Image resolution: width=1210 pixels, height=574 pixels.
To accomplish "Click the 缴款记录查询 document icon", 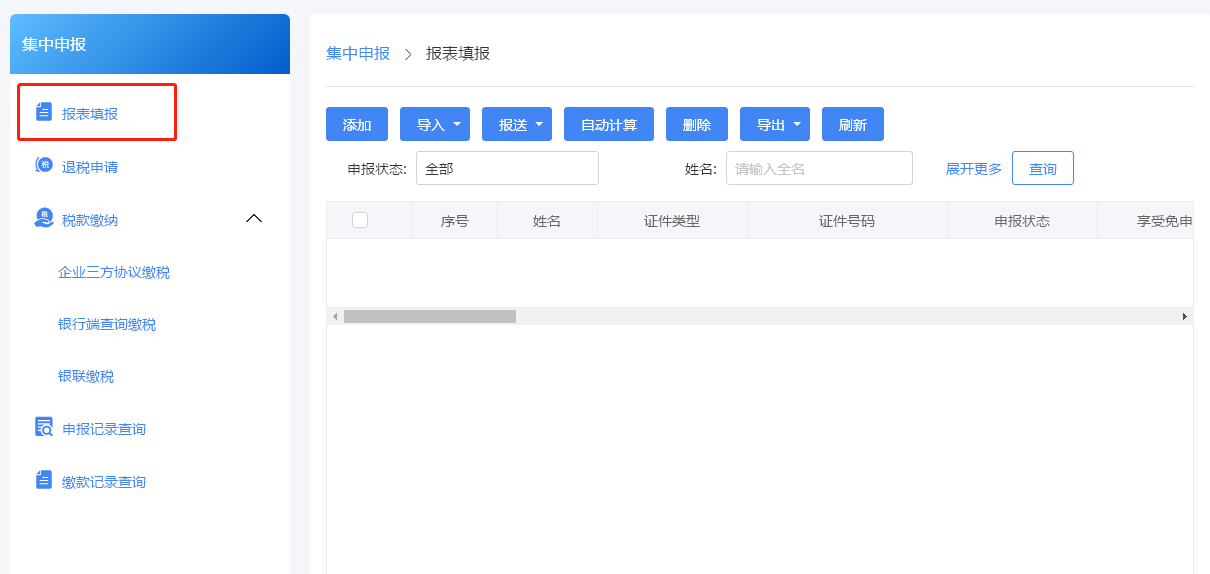I will pos(44,481).
